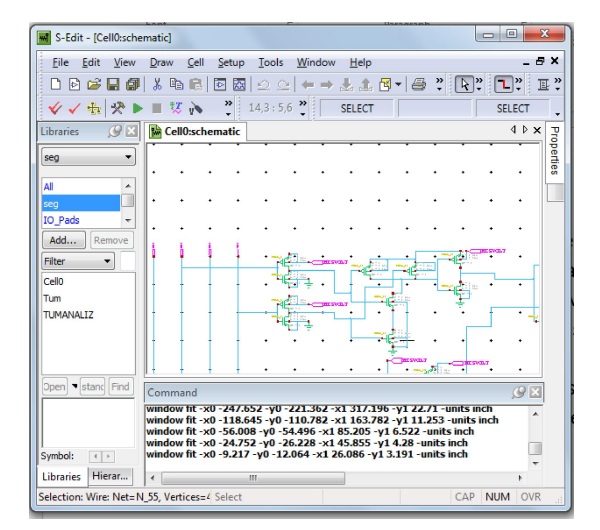Click the yellow hierarchy tool icon
Image resolution: width=600 pixels, height=530 pixels.
94,108
